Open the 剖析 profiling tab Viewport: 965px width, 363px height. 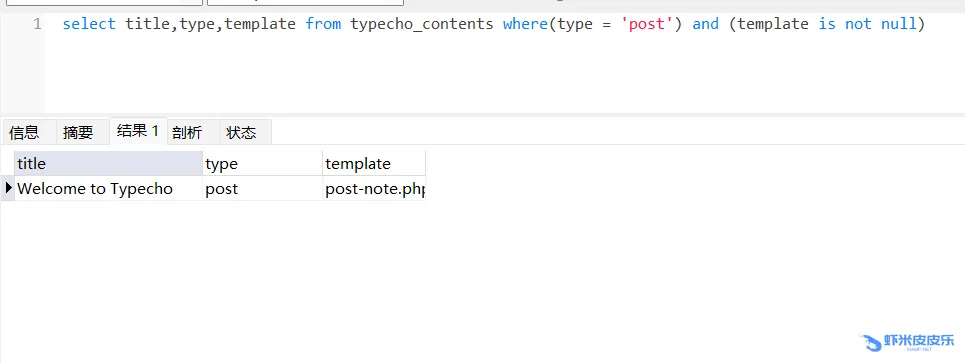tap(187, 132)
